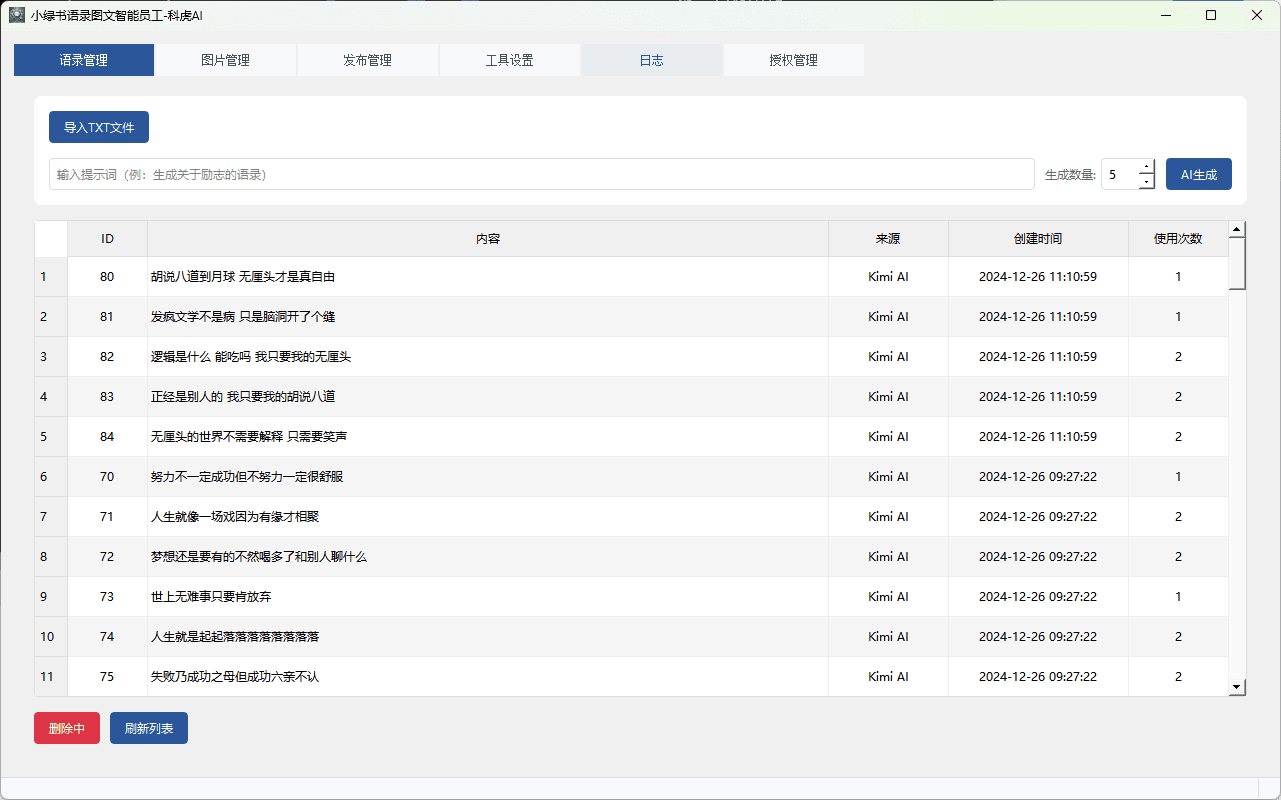Maximize the application window
The image size is (1281, 800).
click(1211, 15)
